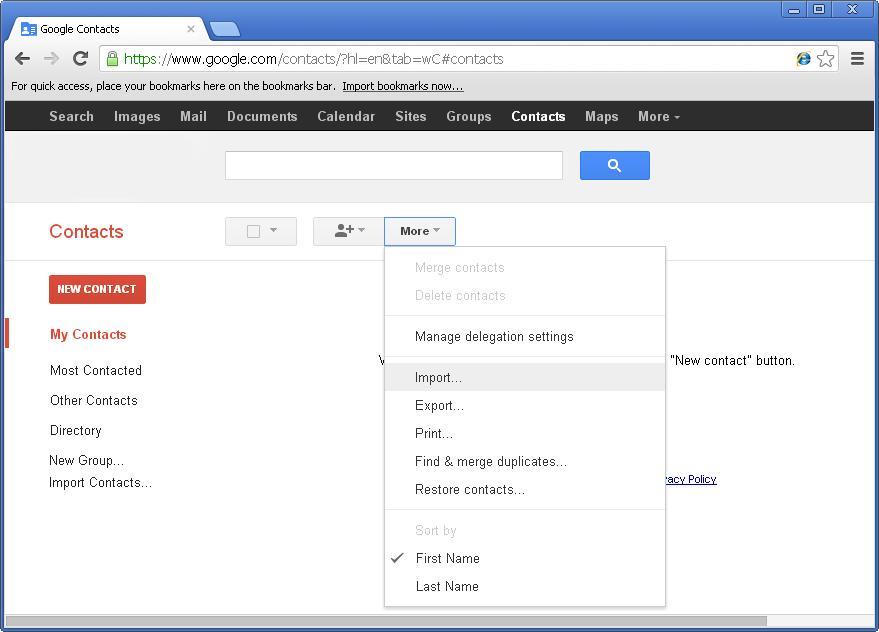Select Export... from the open menu
Screen dimensions: 879x632
point(439,405)
